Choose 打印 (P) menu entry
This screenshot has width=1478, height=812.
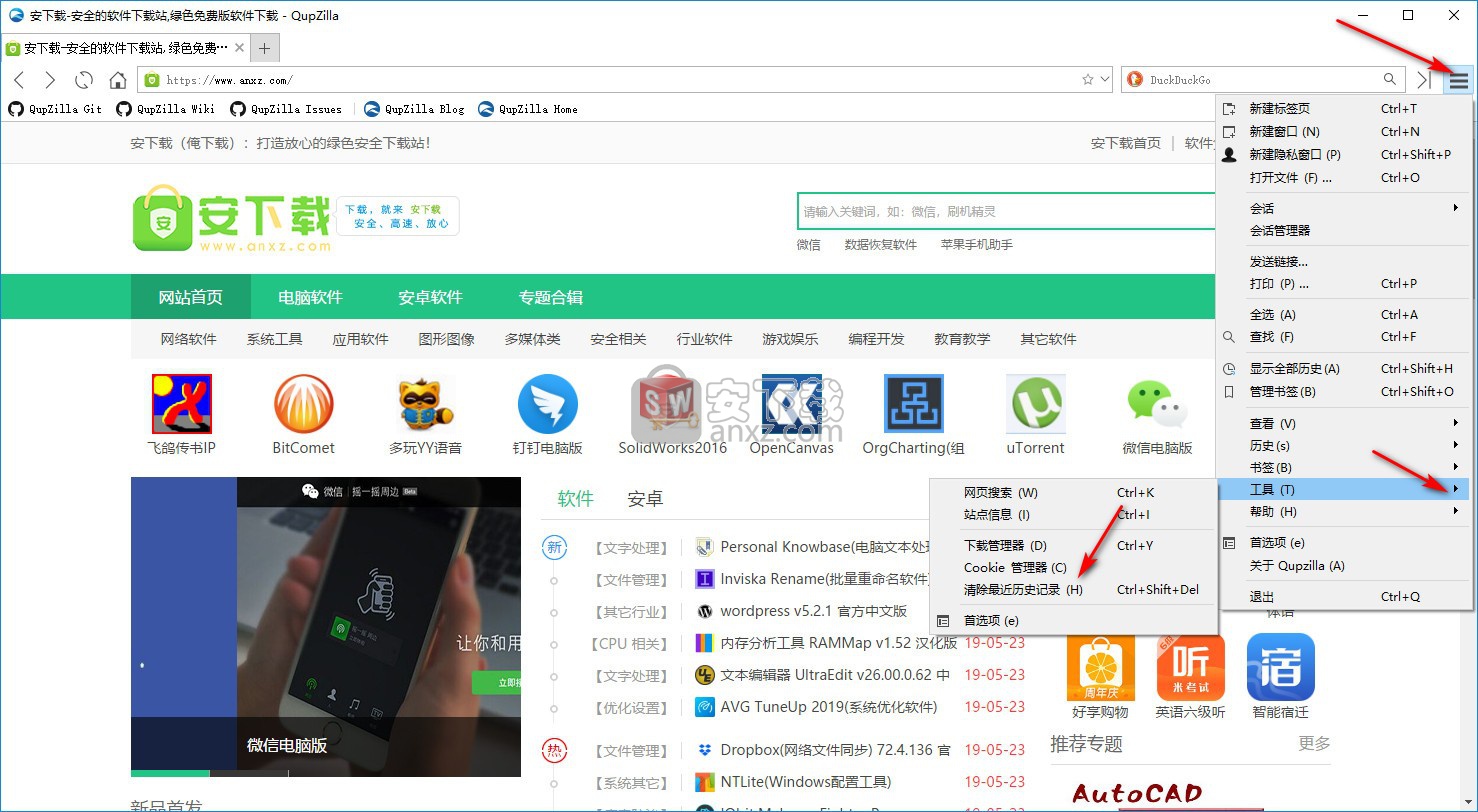[1341, 283]
